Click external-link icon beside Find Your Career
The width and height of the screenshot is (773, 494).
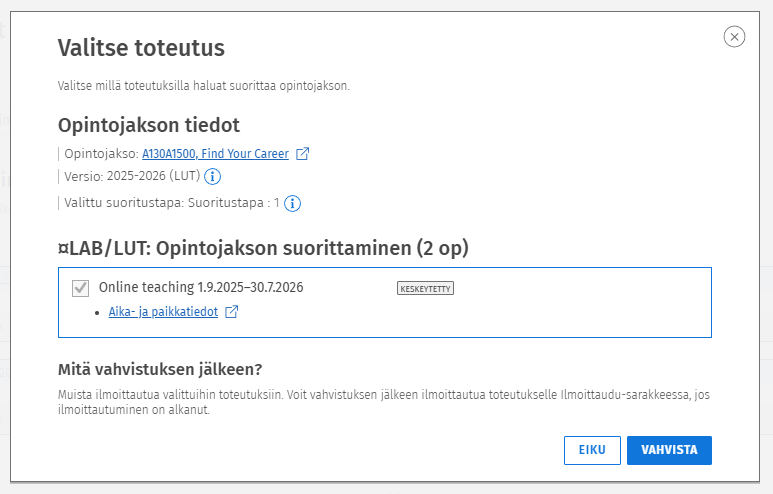(302, 154)
